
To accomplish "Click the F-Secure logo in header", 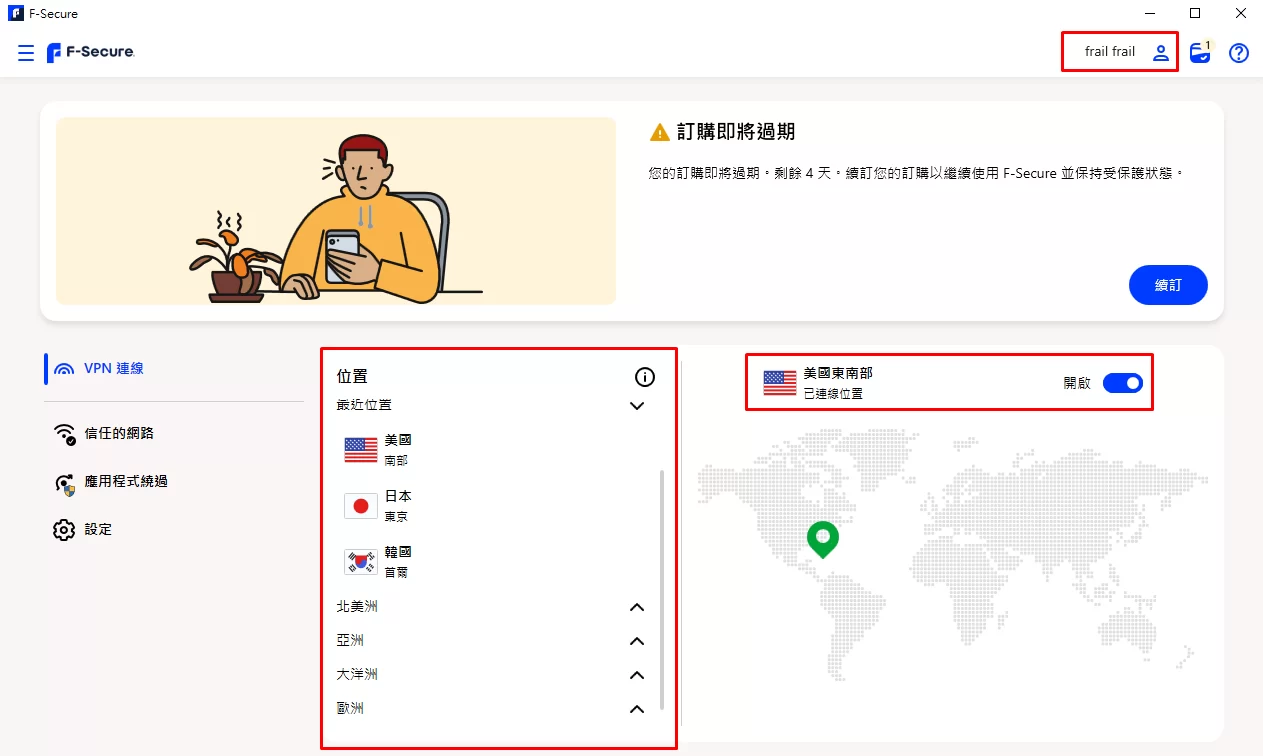I will click(x=91, y=53).
